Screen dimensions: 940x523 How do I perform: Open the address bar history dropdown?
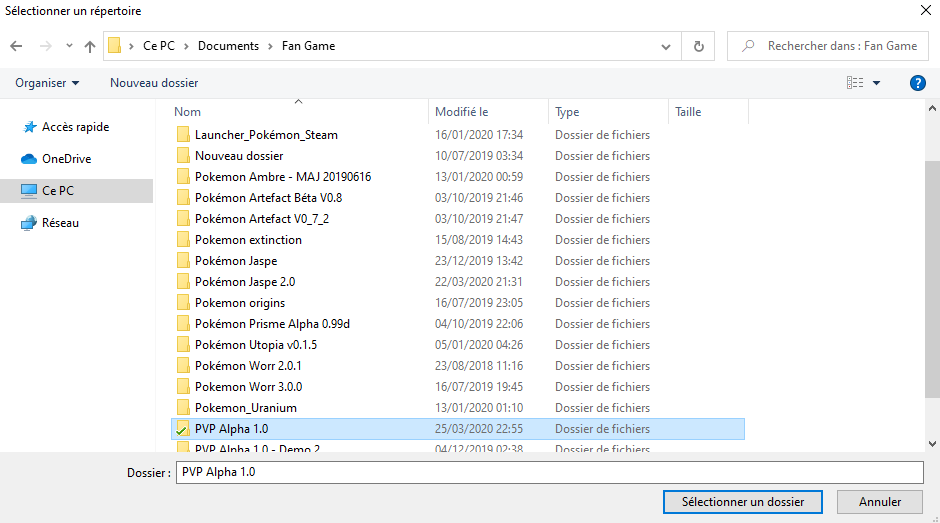tap(665, 46)
